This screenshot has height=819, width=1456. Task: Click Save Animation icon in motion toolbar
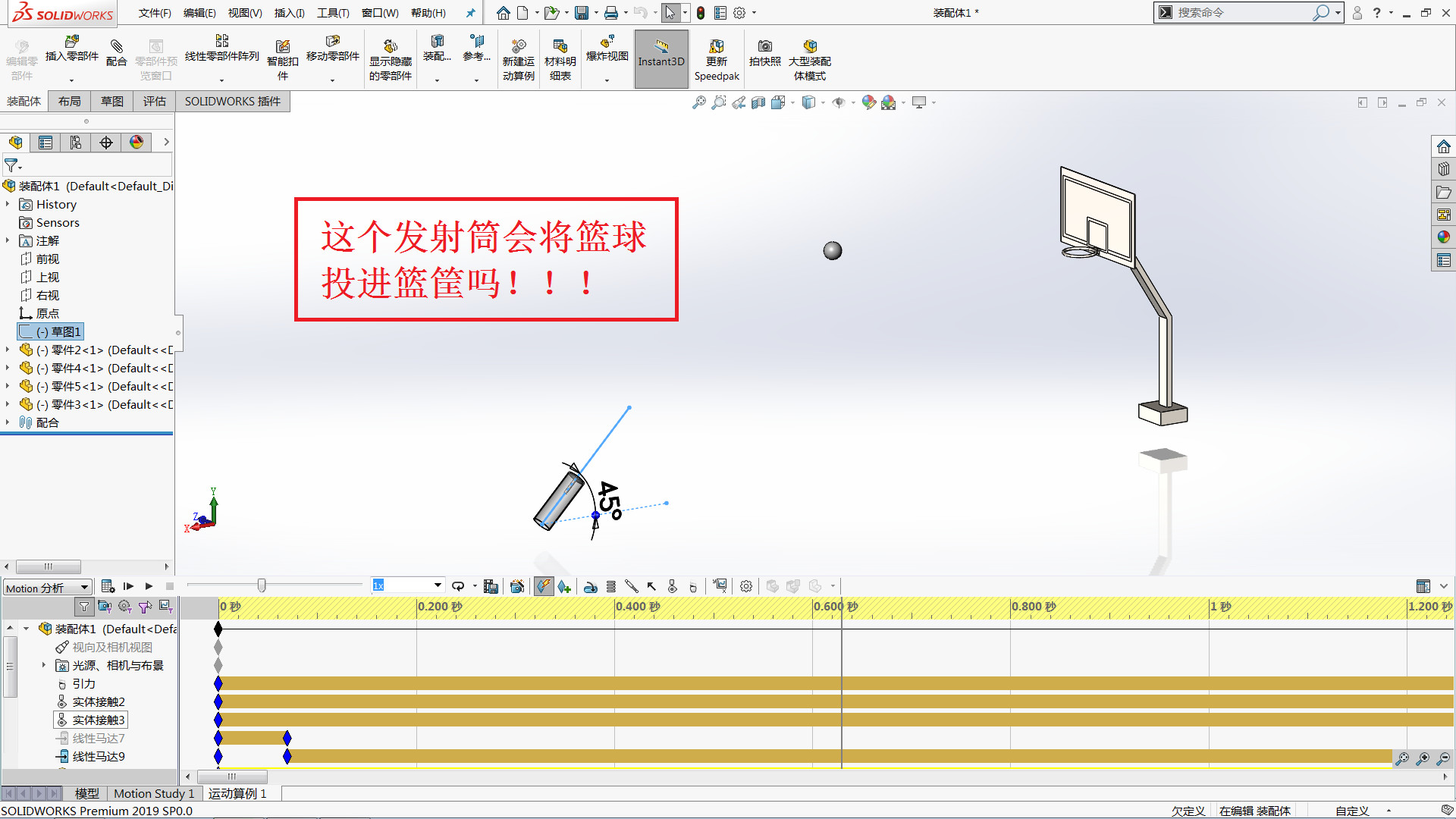pyautogui.click(x=491, y=586)
